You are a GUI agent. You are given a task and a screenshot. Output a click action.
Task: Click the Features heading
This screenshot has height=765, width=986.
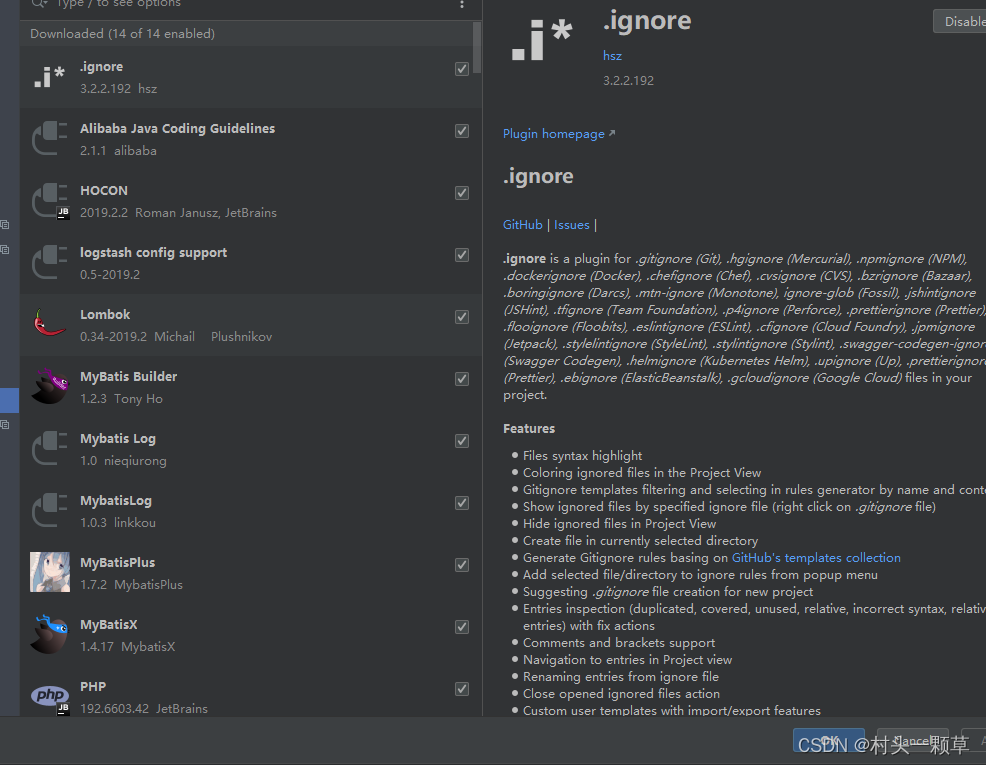pos(529,429)
